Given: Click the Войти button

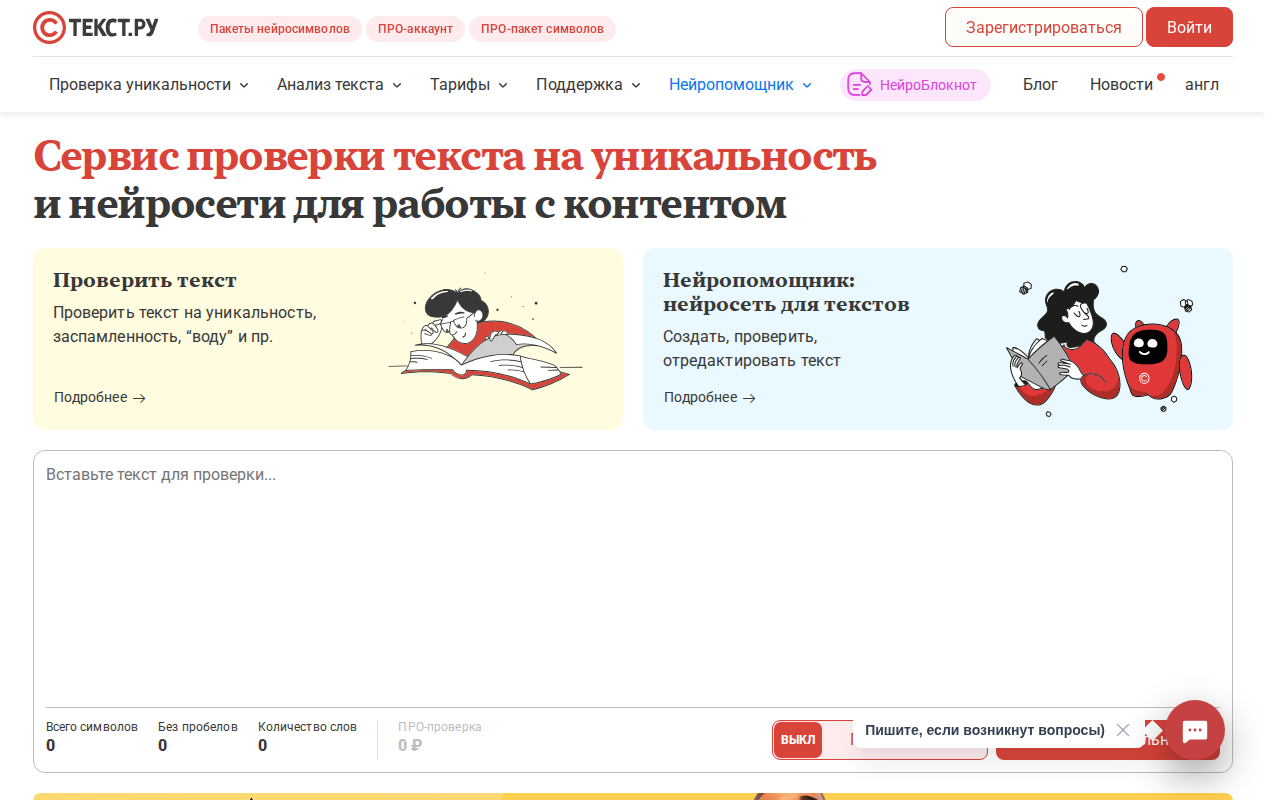Looking at the screenshot, I should [1189, 27].
